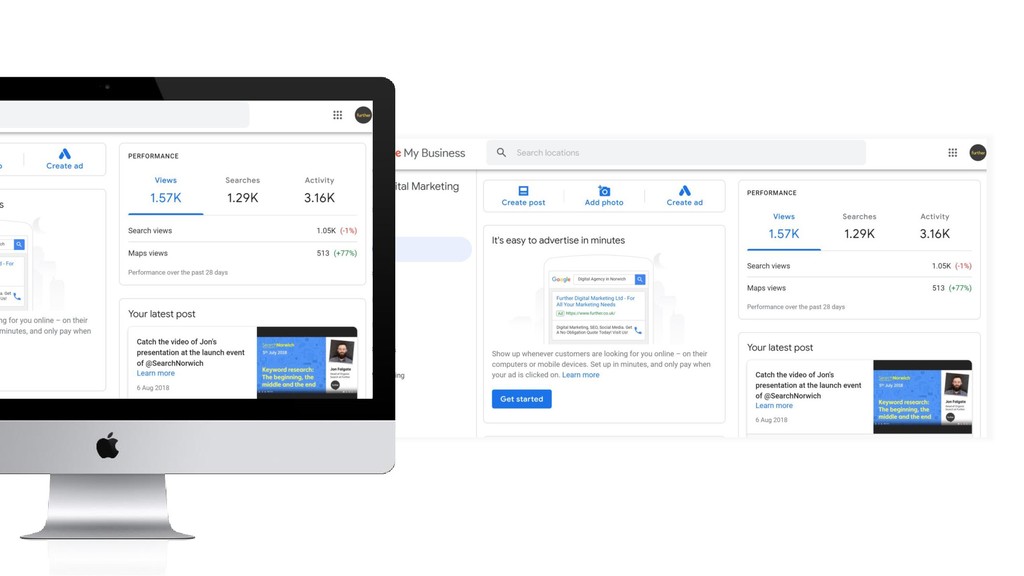Open account avatar in right window
The image size is (1024, 576).
click(x=978, y=153)
